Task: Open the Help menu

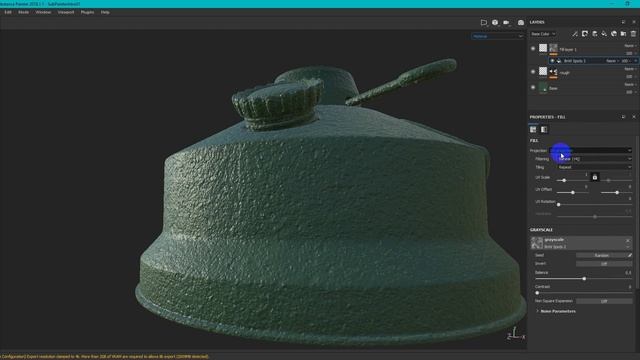Action: [x=105, y=12]
